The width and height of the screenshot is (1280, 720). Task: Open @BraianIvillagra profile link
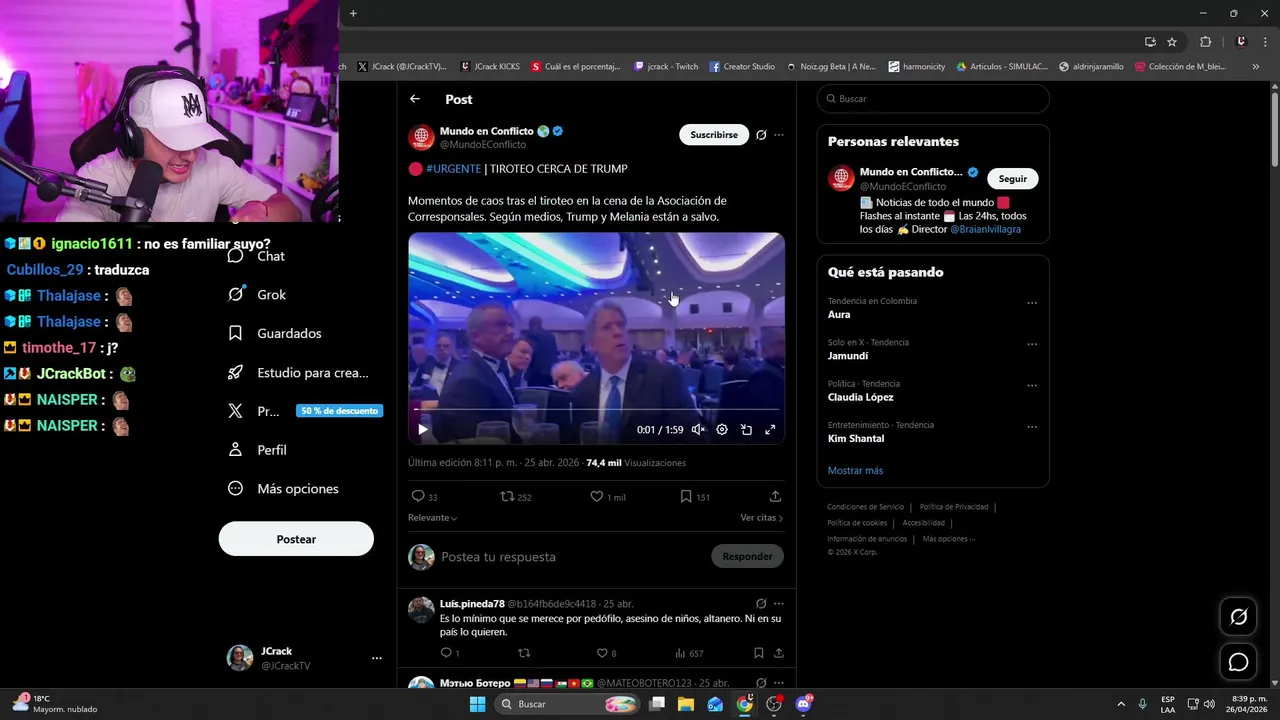[x=985, y=229]
